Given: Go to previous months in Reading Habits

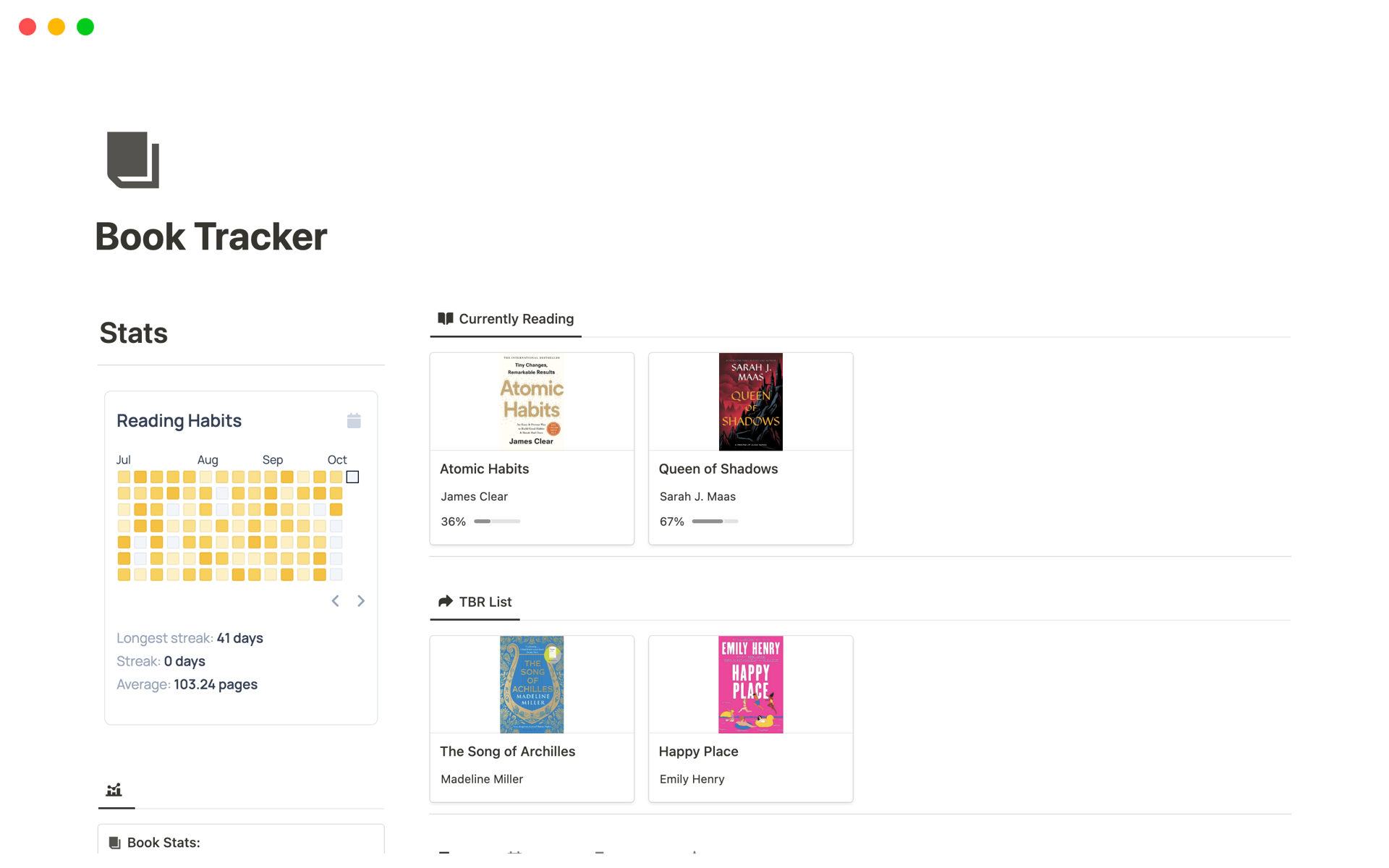Looking at the screenshot, I should pyautogui.click(x=336, y=601).
